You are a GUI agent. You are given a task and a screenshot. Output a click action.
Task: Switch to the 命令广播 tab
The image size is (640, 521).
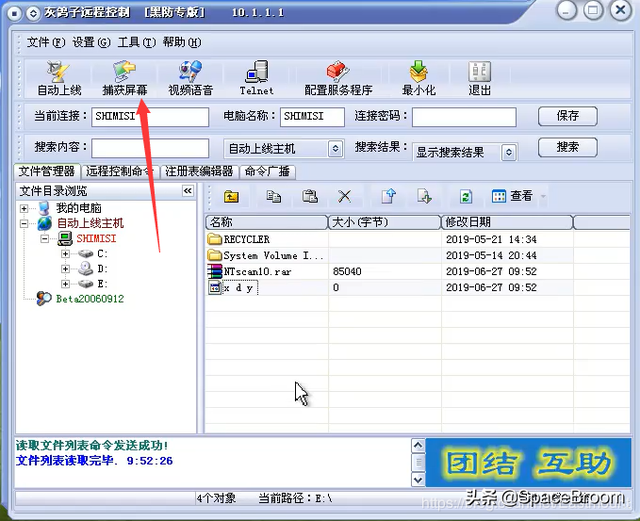coord(267,171)
